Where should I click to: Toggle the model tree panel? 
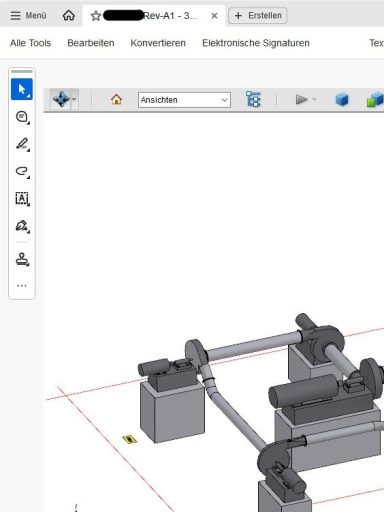pyautogui.click(x=253, y=99)
